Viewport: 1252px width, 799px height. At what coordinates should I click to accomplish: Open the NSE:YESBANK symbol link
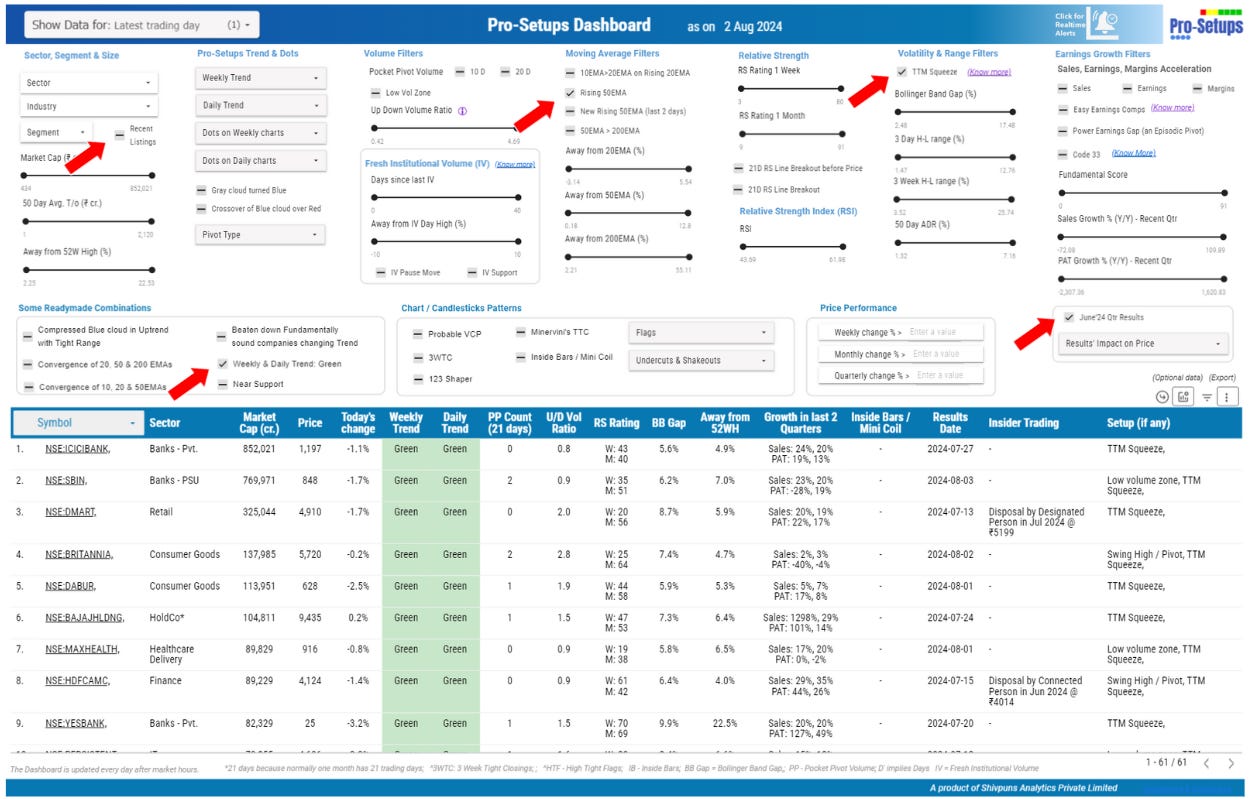(75, 723)
